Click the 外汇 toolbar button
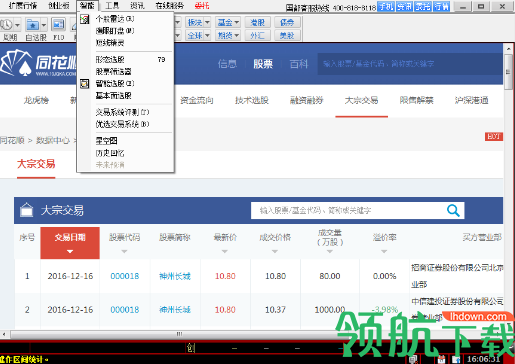Screen dimensions: 515x364 258,35
